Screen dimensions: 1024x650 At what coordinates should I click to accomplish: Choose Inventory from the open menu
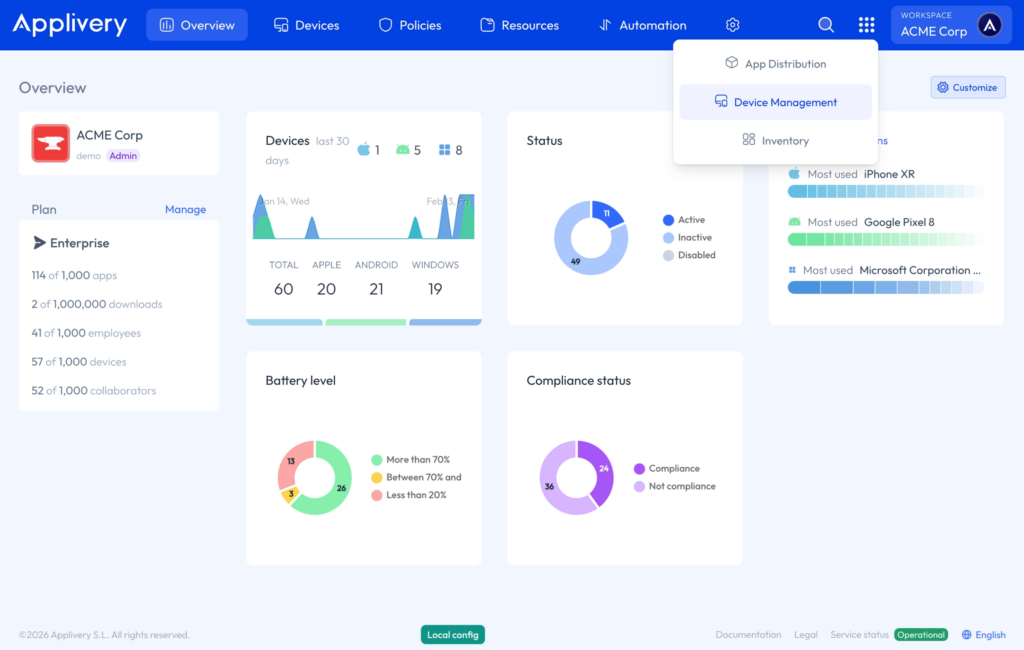[775, 140]
